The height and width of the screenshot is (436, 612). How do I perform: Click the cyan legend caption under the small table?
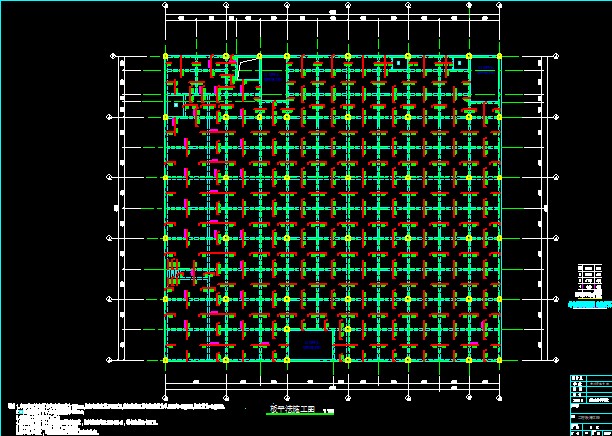point(589,301)
